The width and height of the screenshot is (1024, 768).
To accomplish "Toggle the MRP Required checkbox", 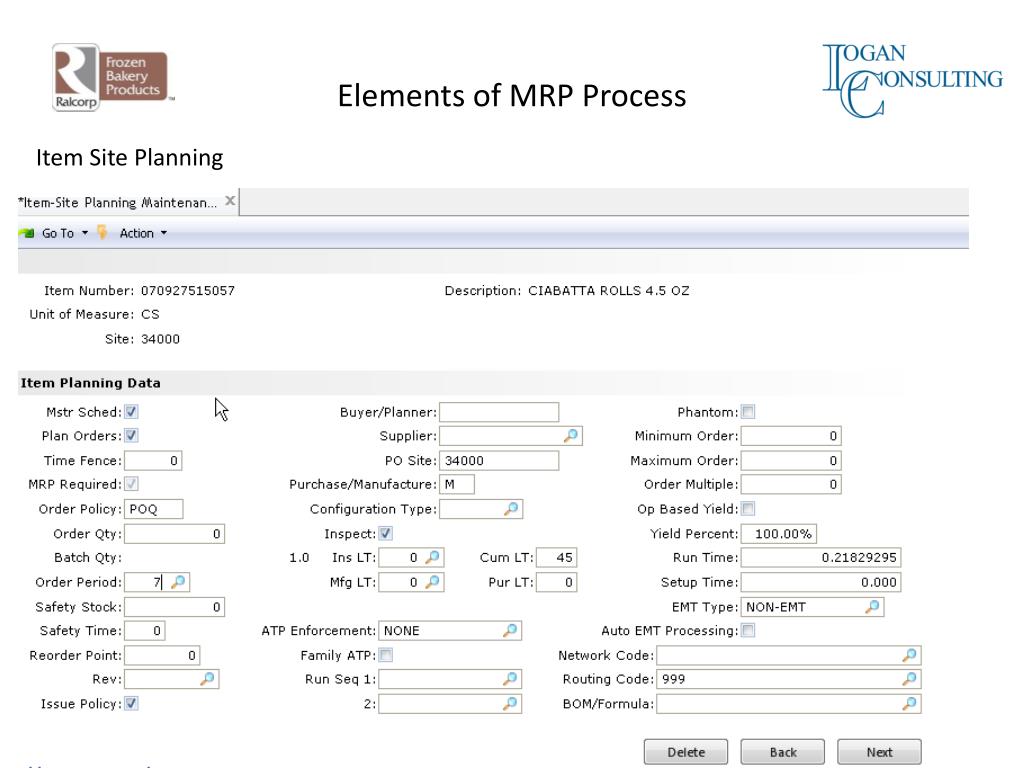I will point(131,484).
